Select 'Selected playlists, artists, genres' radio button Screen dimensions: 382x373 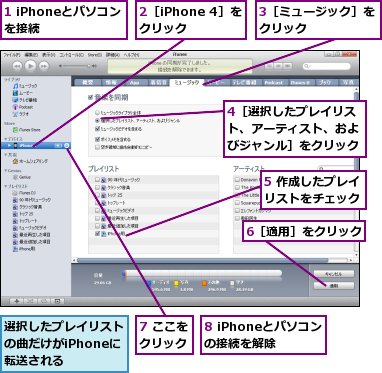click(97, 120)
